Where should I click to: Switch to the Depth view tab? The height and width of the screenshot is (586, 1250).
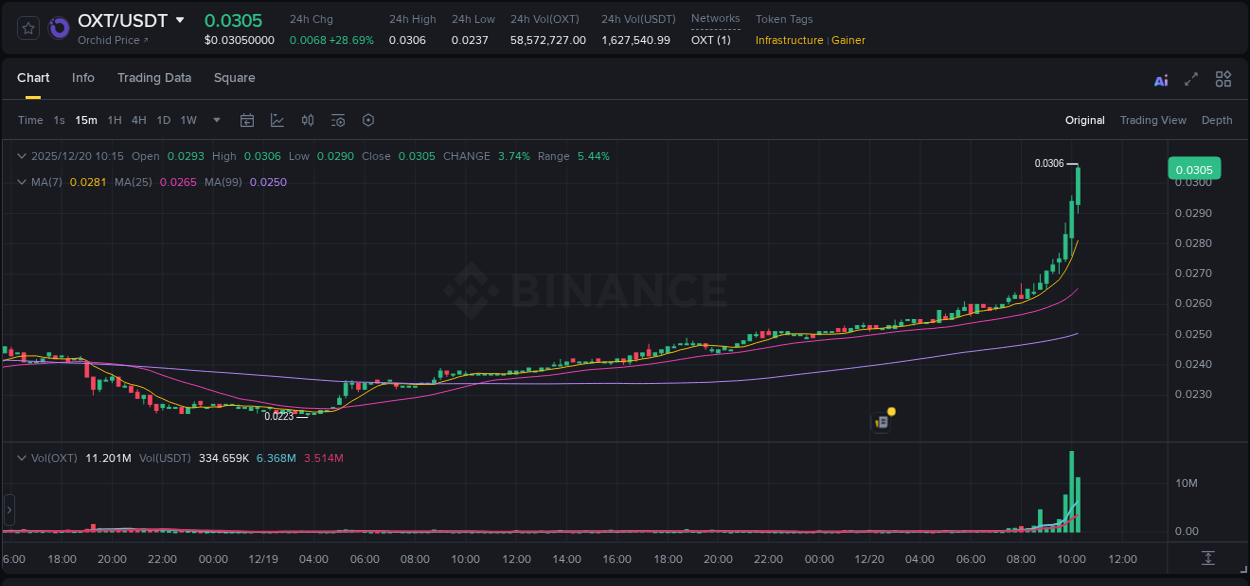click(x=1216, y=120)
